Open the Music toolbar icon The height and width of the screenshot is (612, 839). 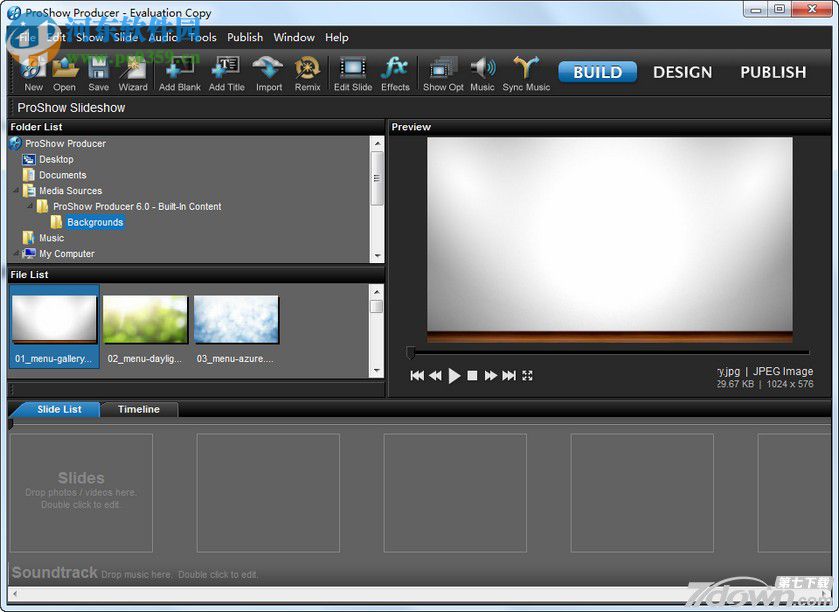click(x=482, y=72)
